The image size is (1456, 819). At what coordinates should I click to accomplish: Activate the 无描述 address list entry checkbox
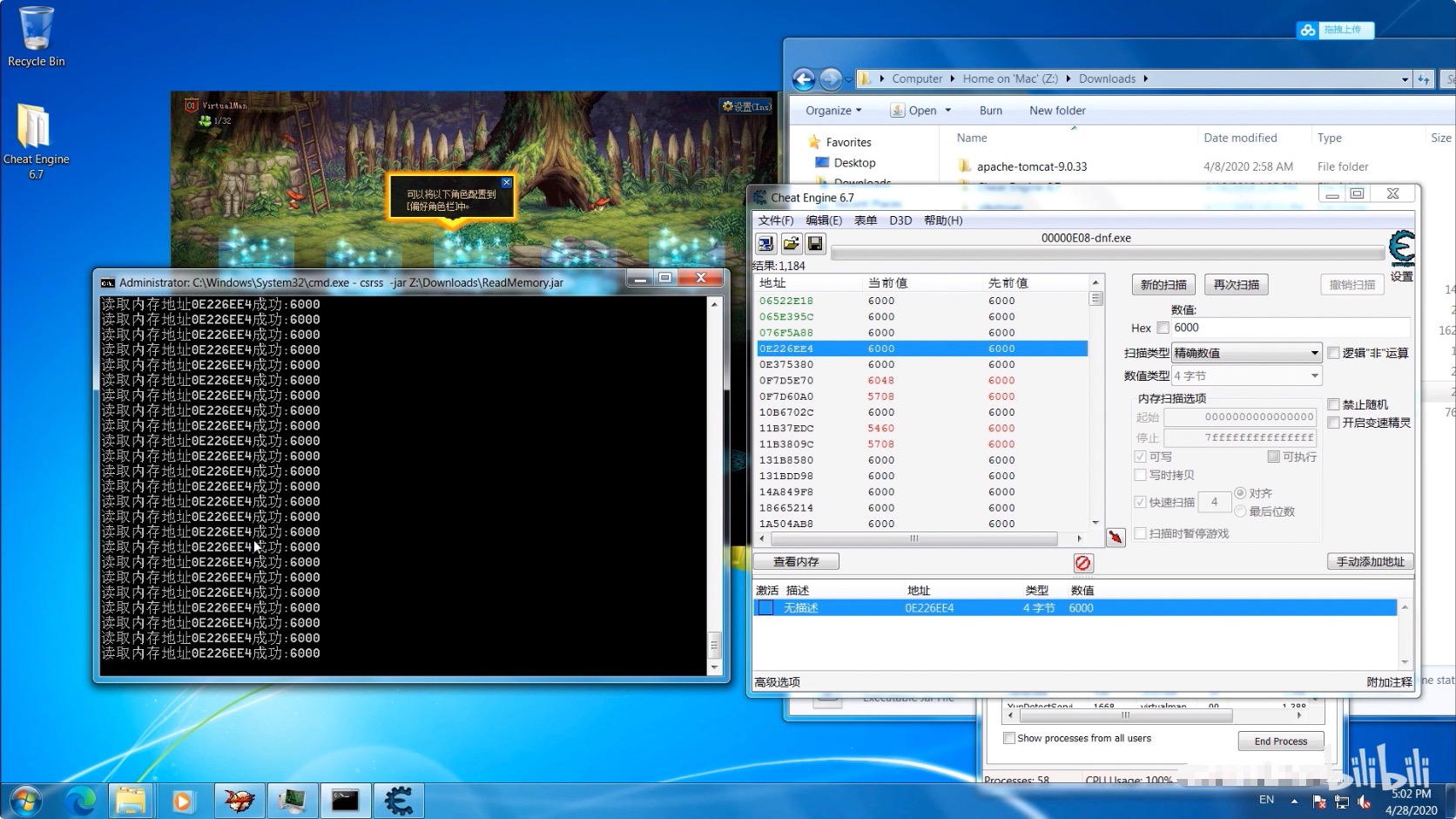pyautogui.click(x=765, y=608)
